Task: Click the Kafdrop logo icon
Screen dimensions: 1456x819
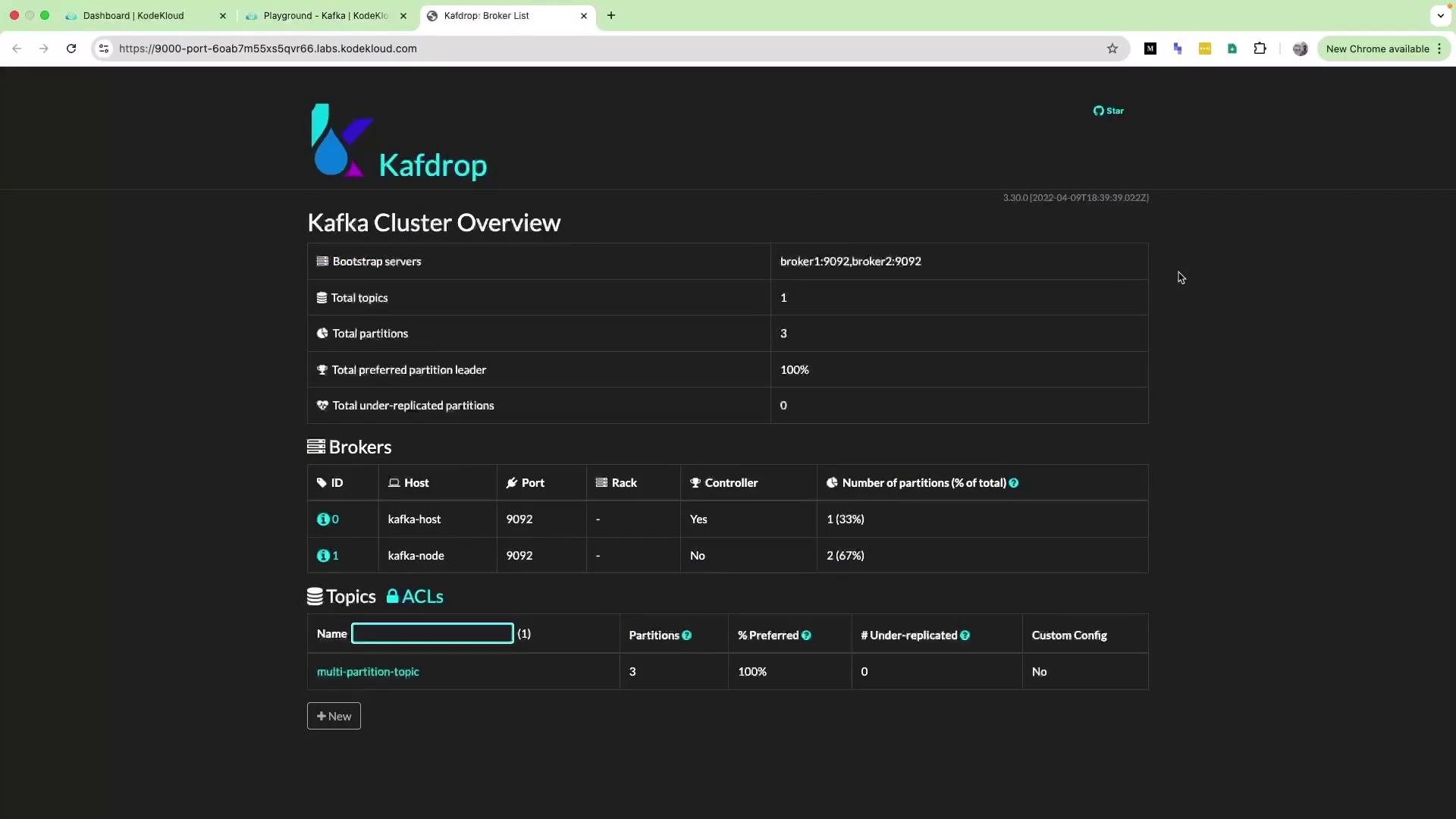Action: [341, 141]
